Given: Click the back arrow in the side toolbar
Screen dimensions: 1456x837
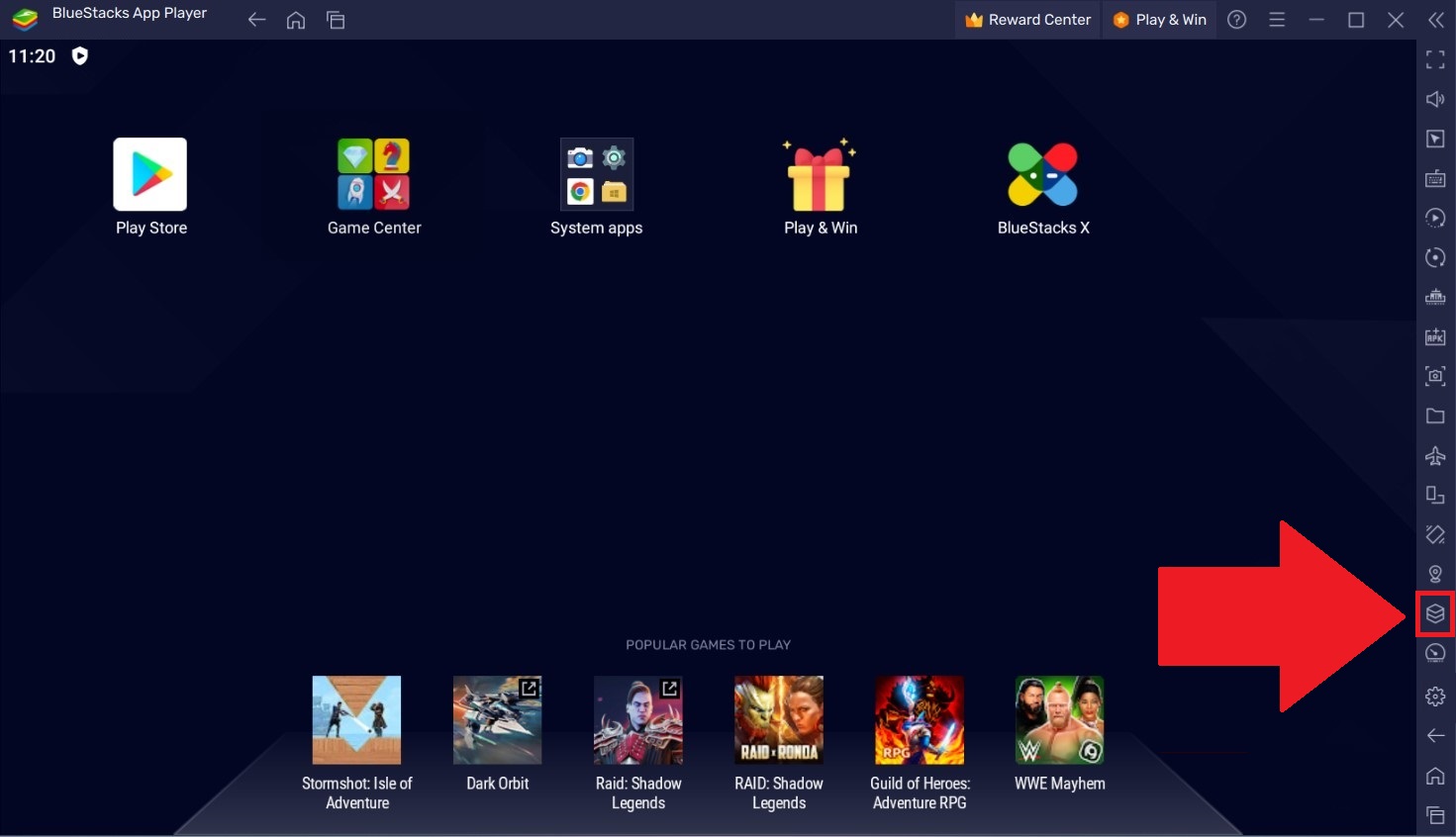Looking at the screenshot, I should click(1435, 735).
